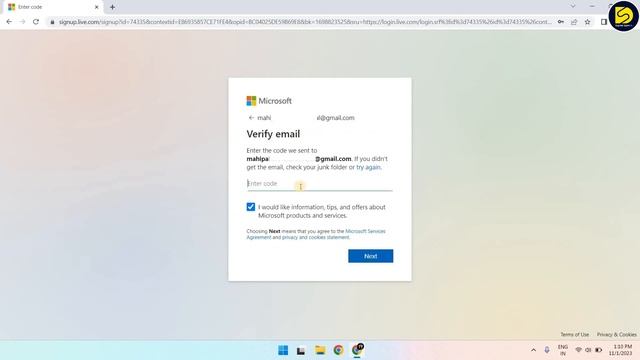Click the Verify email heading
This screenshot has width=640, height=360.
(x=273, y=134)
